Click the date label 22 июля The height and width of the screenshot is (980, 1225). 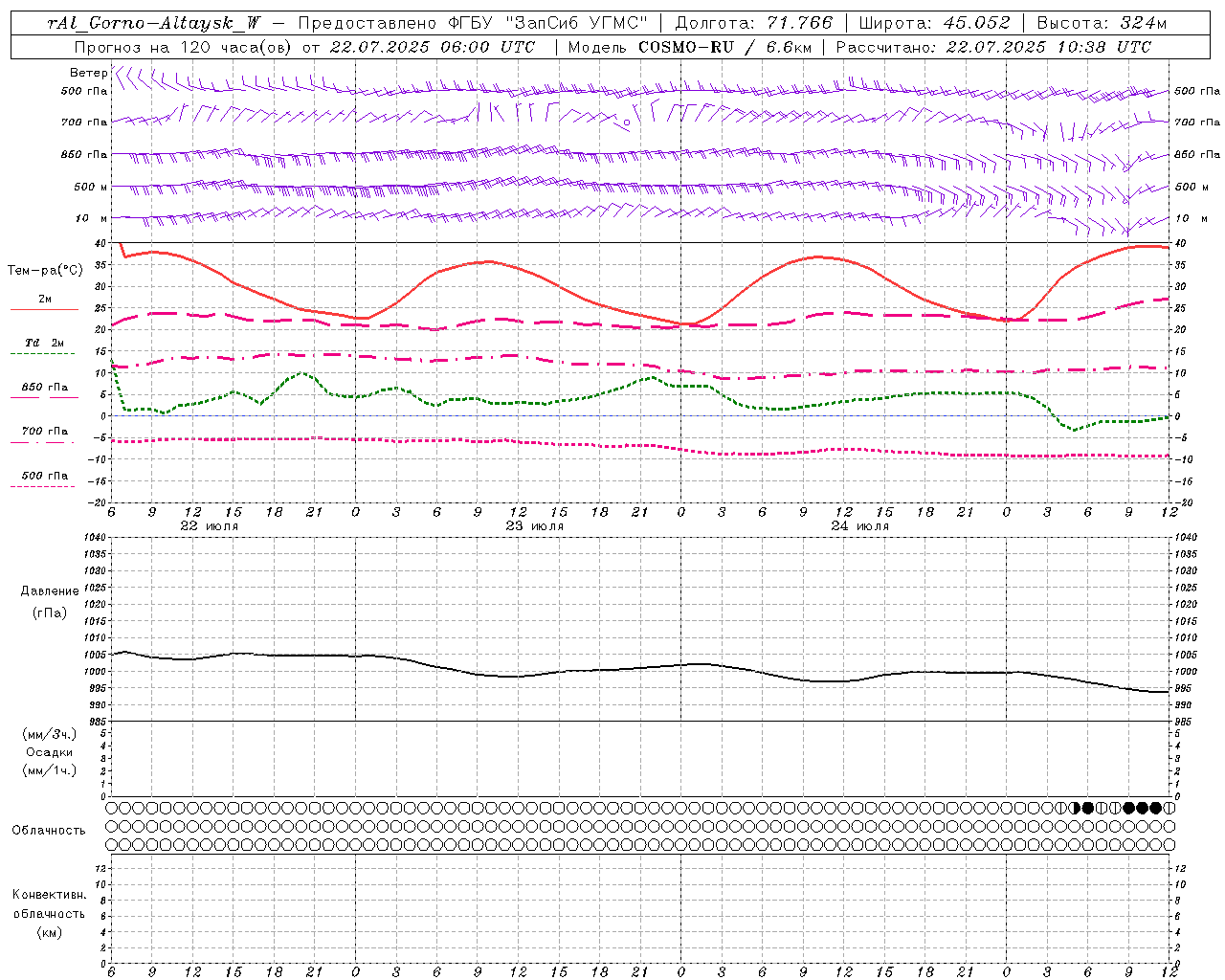coord(209,526)
